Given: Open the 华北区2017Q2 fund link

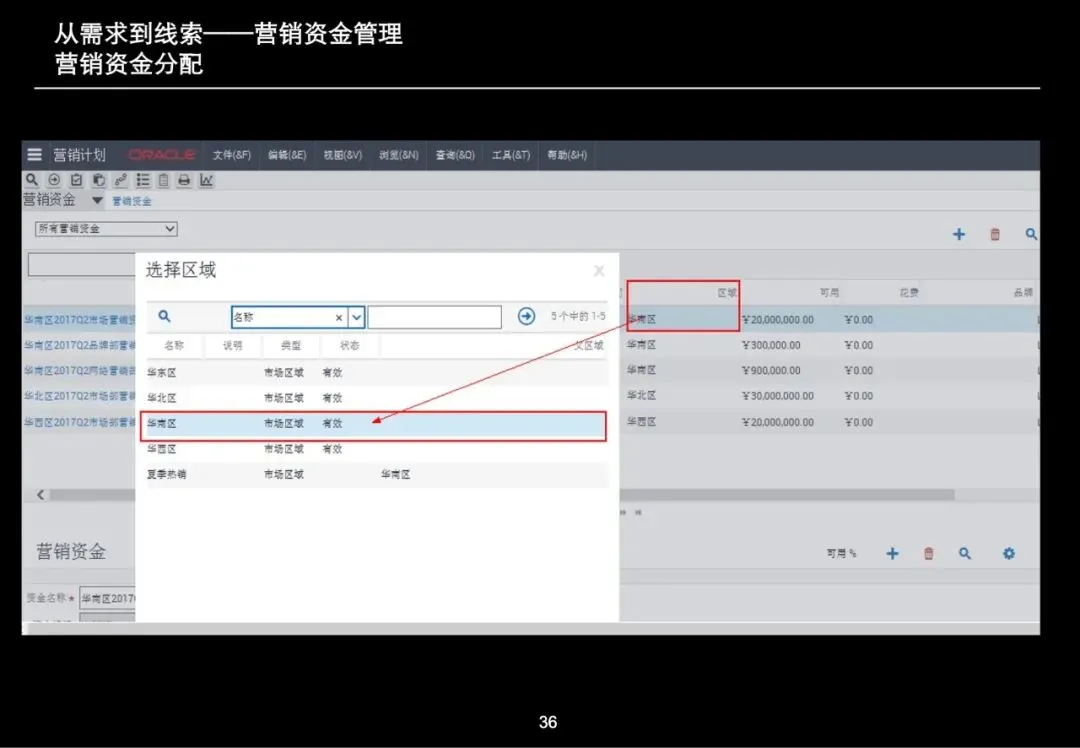Looking at the screenshot, I should pos(80,396).
